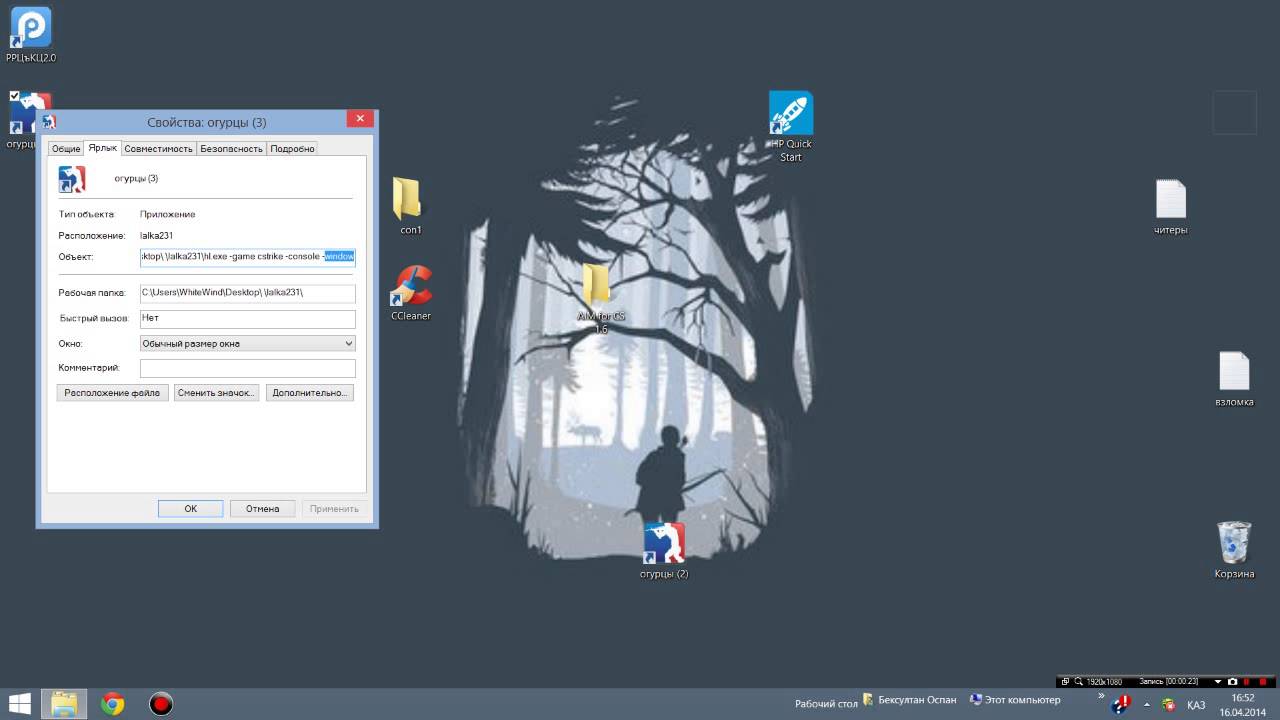This screenshot has width=1280, height=720.
Task: Click the Дополнительно button
Action: [x=310, y=393]
